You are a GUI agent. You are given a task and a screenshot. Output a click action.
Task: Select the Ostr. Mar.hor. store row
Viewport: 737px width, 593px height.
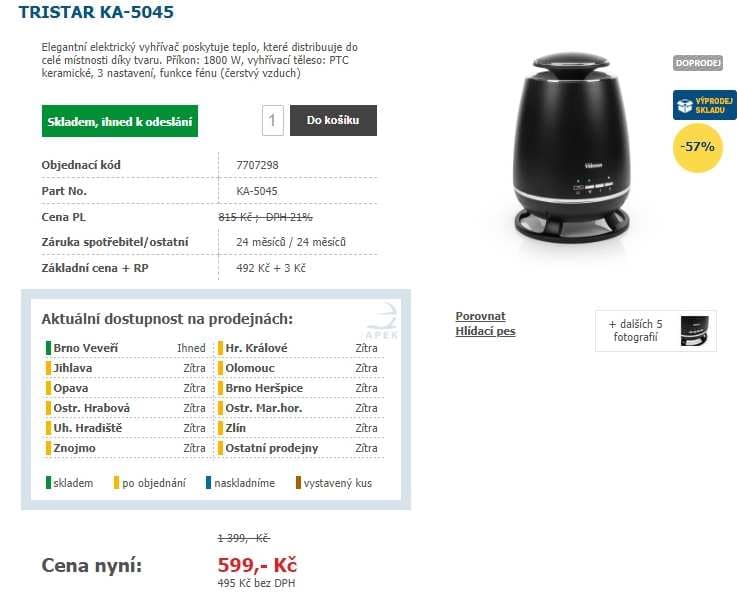(x=298, y=408)
